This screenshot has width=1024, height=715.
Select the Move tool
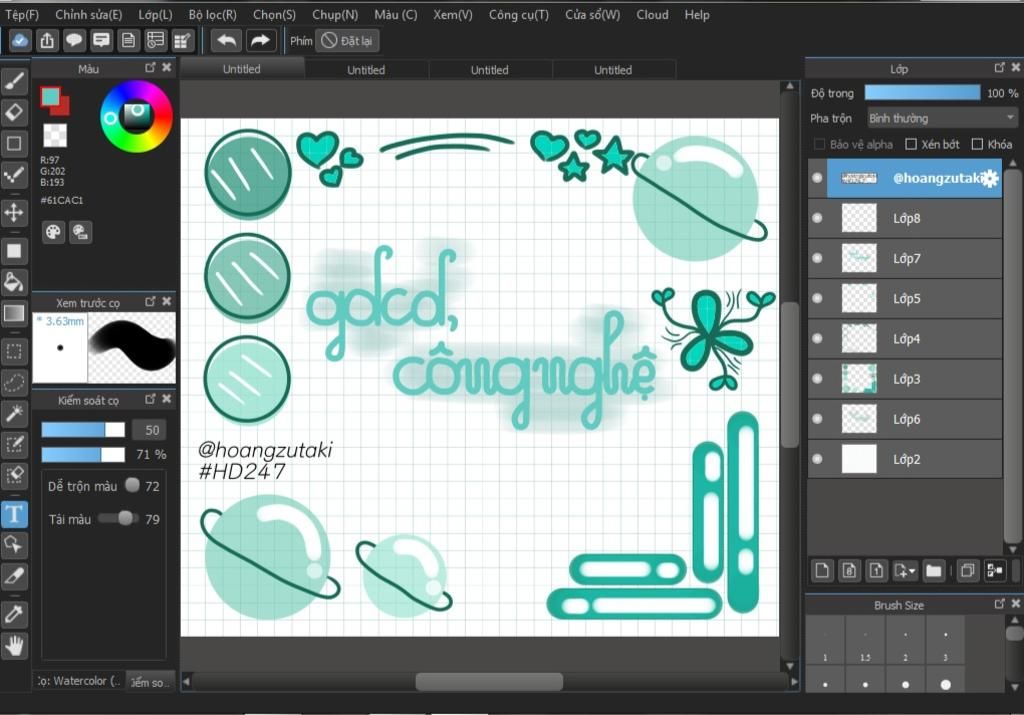coord(14,212)
